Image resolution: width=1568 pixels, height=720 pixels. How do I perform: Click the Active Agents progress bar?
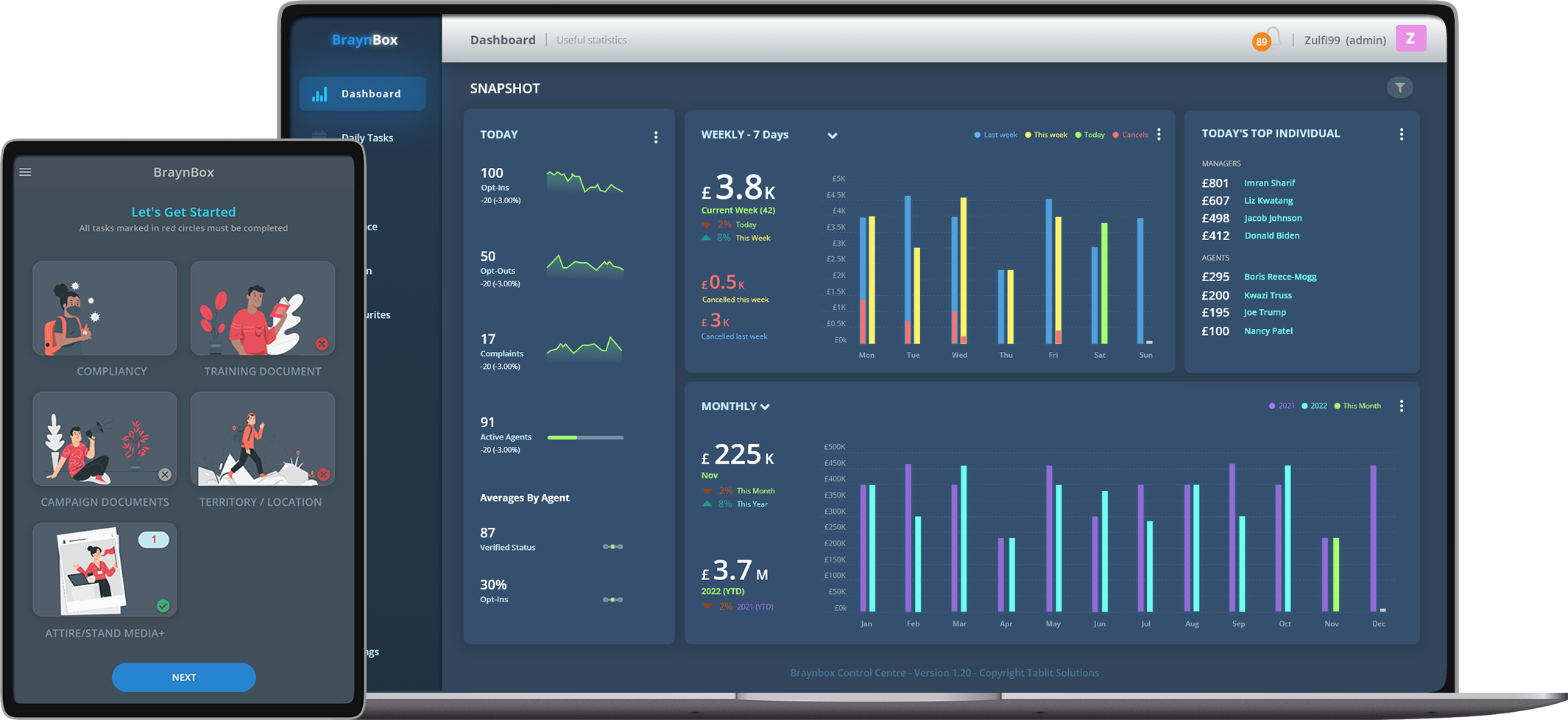(x=585, y=437)
